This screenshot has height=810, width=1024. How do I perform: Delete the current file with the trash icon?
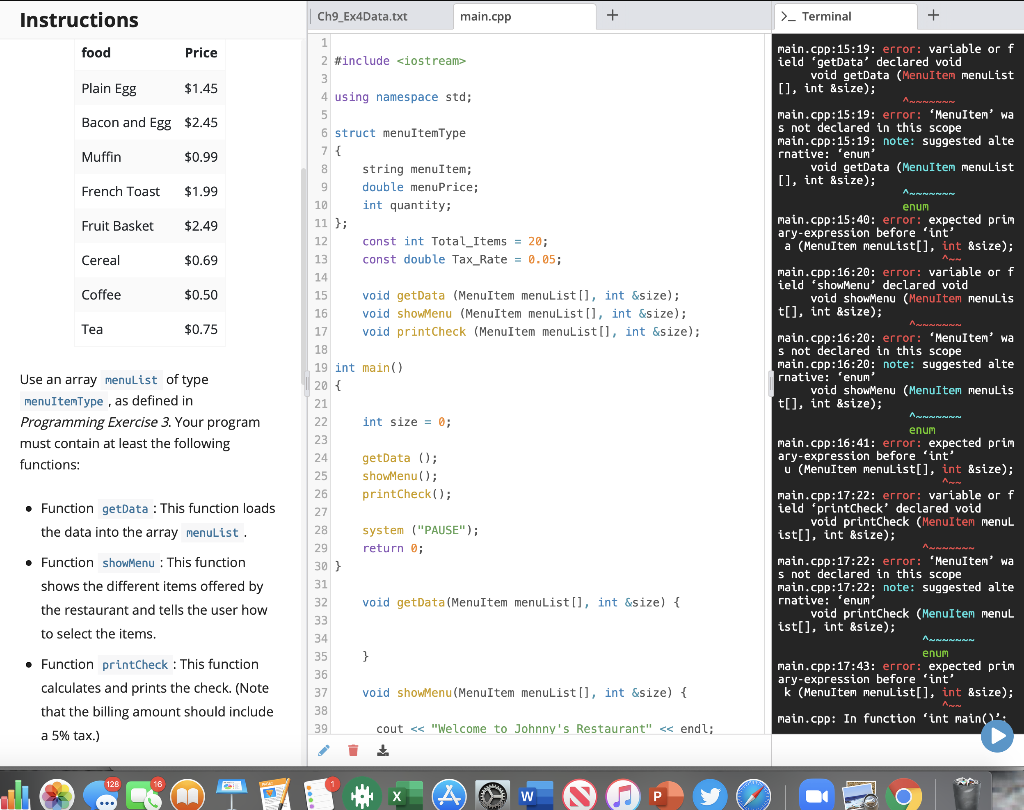tap(352, 749)
